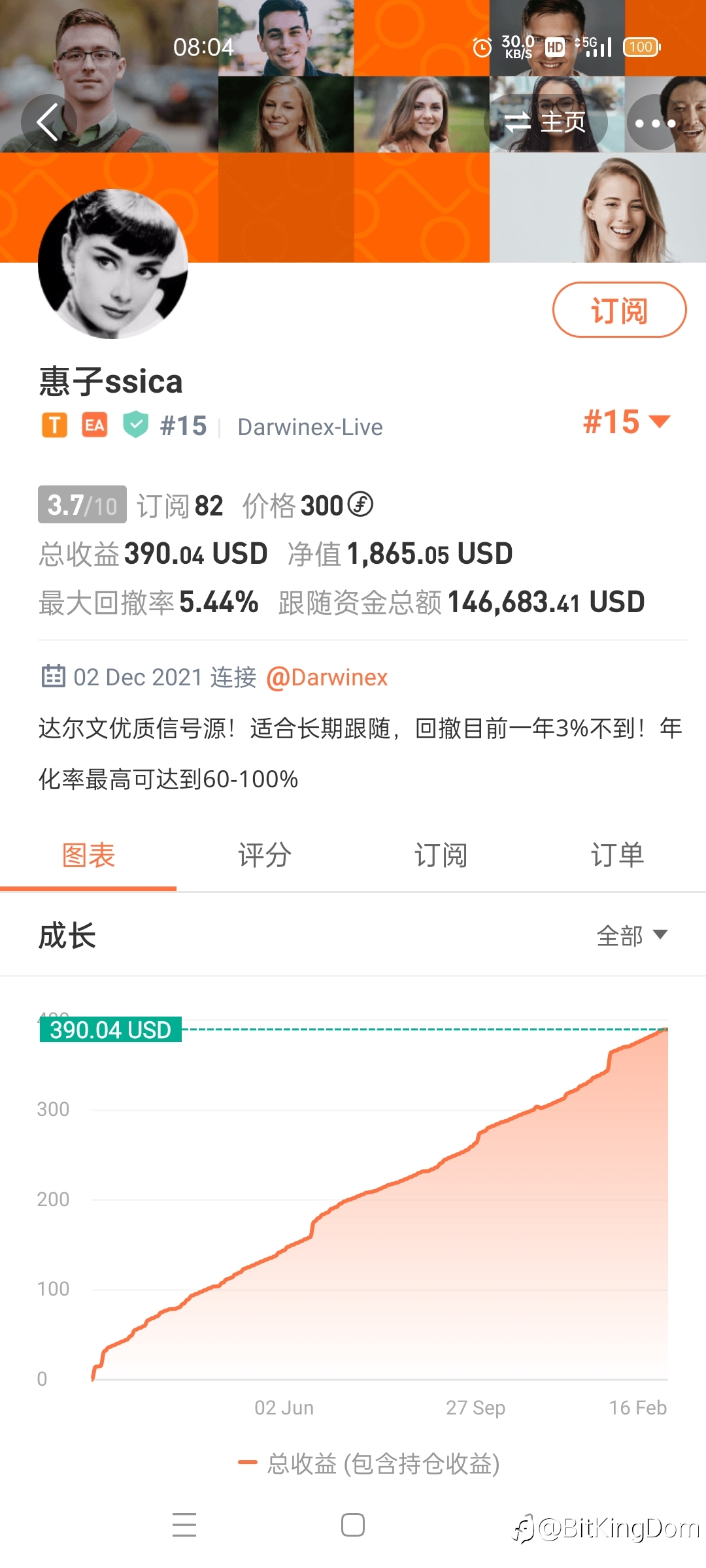Open the three-dot more options menu

coord(655,122)
